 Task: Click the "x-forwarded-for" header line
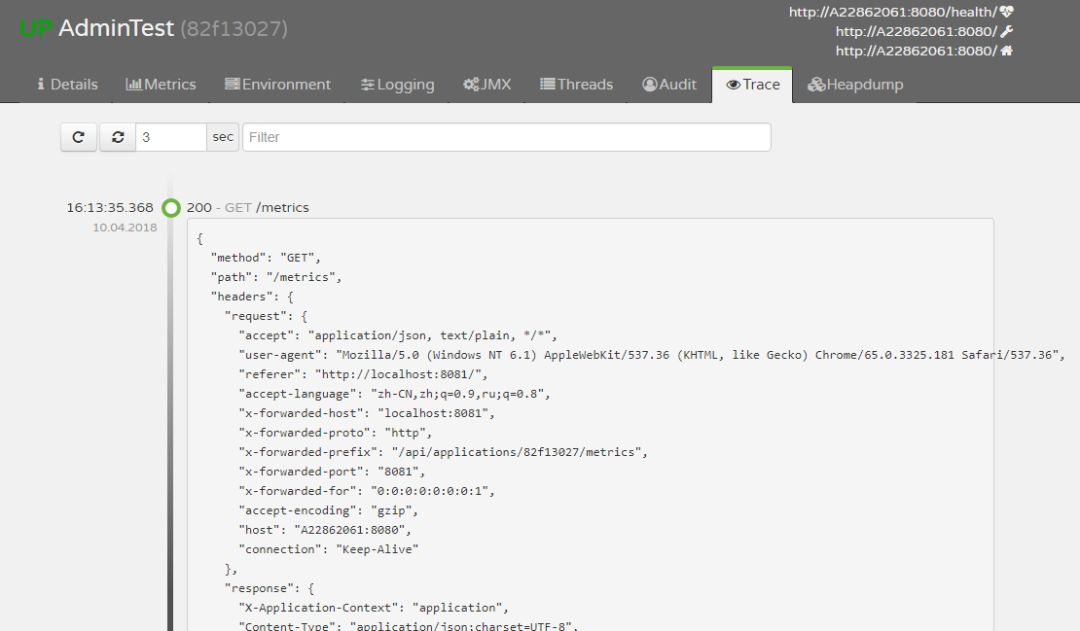(366, 491)
